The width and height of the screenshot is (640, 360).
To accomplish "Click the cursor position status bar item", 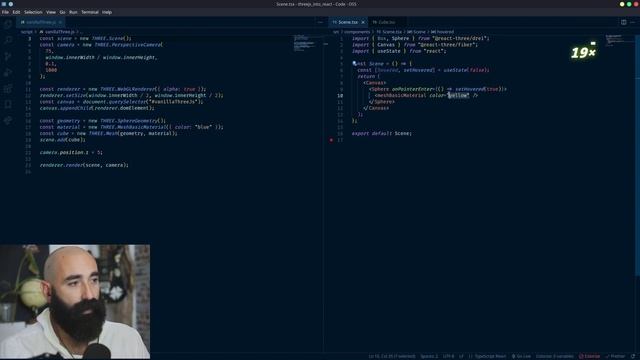I will (x=392, y=356).
